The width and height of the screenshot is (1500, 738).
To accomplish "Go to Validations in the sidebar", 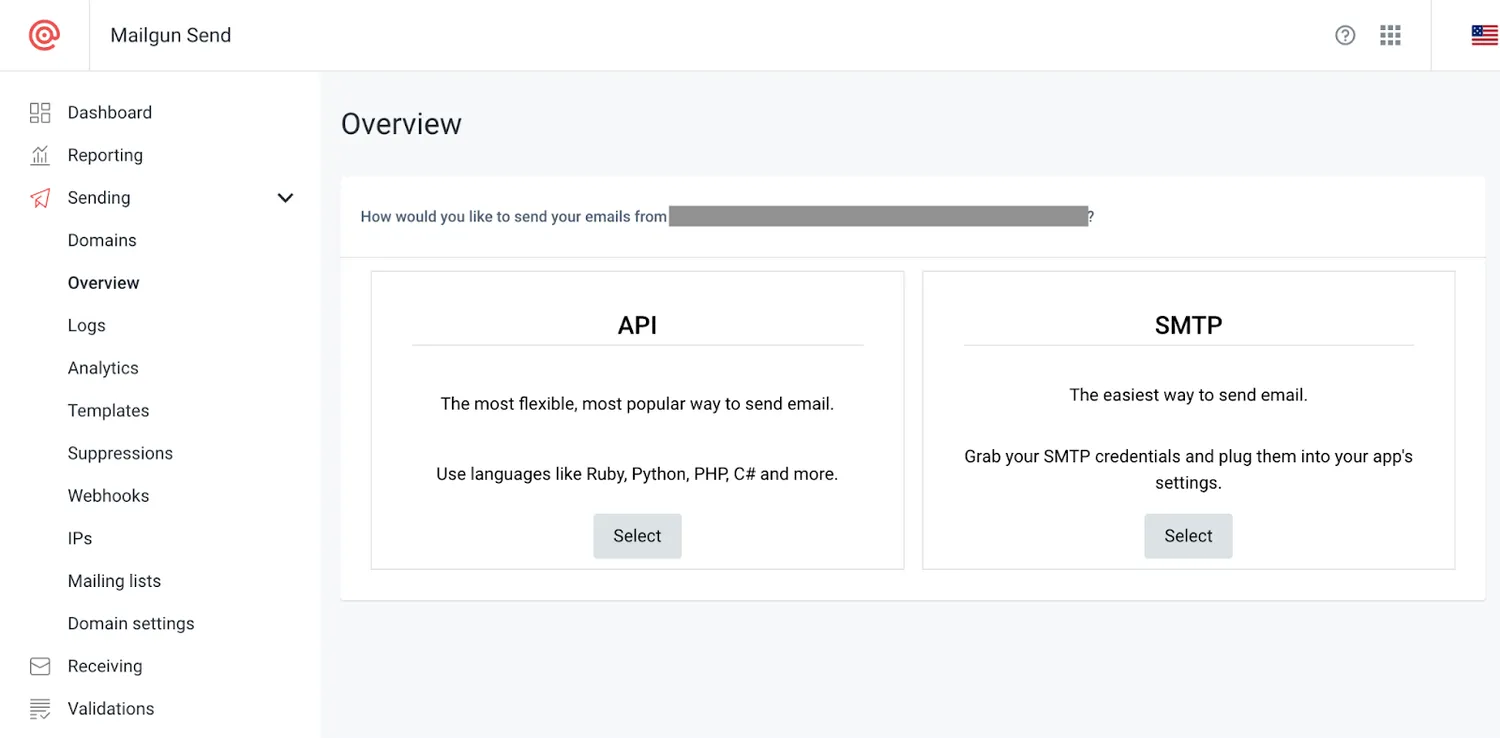I will tap(111, 709).
